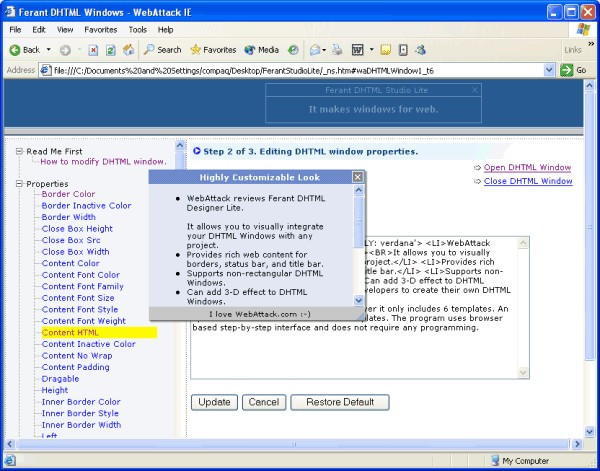Open the dropdown beside the Word icon
This screenshot has height=471, width=600.
[x=371, y=50]
